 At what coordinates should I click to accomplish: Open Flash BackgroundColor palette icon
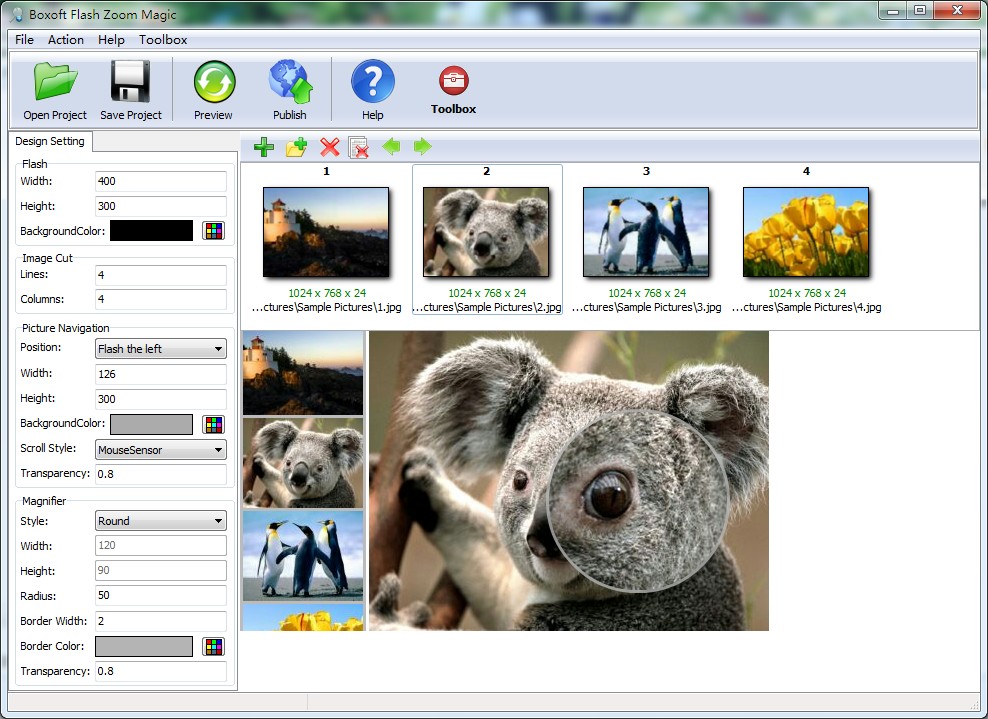[214, 231]
